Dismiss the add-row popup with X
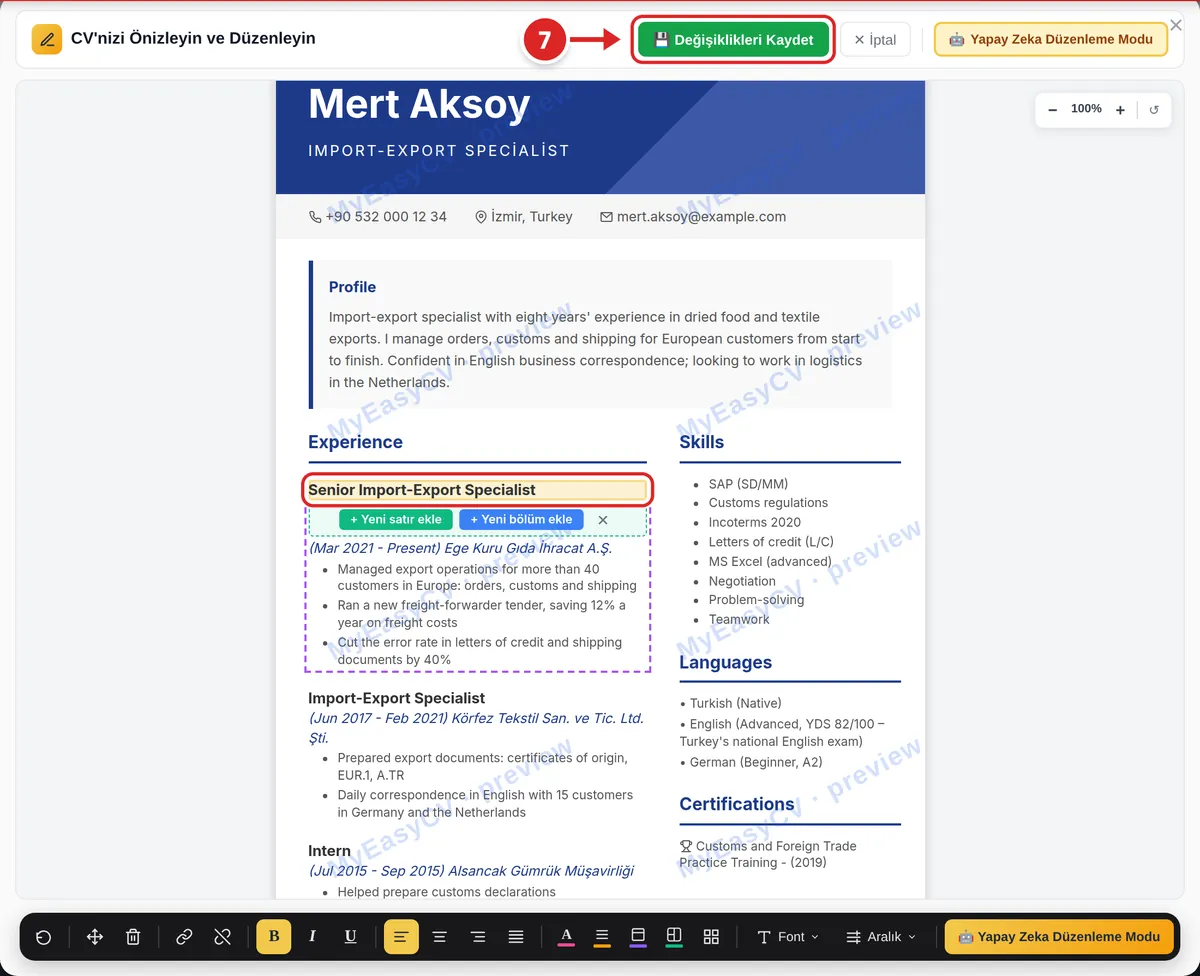The width and height of the screenshot is (1200, 976). point(603,520)
